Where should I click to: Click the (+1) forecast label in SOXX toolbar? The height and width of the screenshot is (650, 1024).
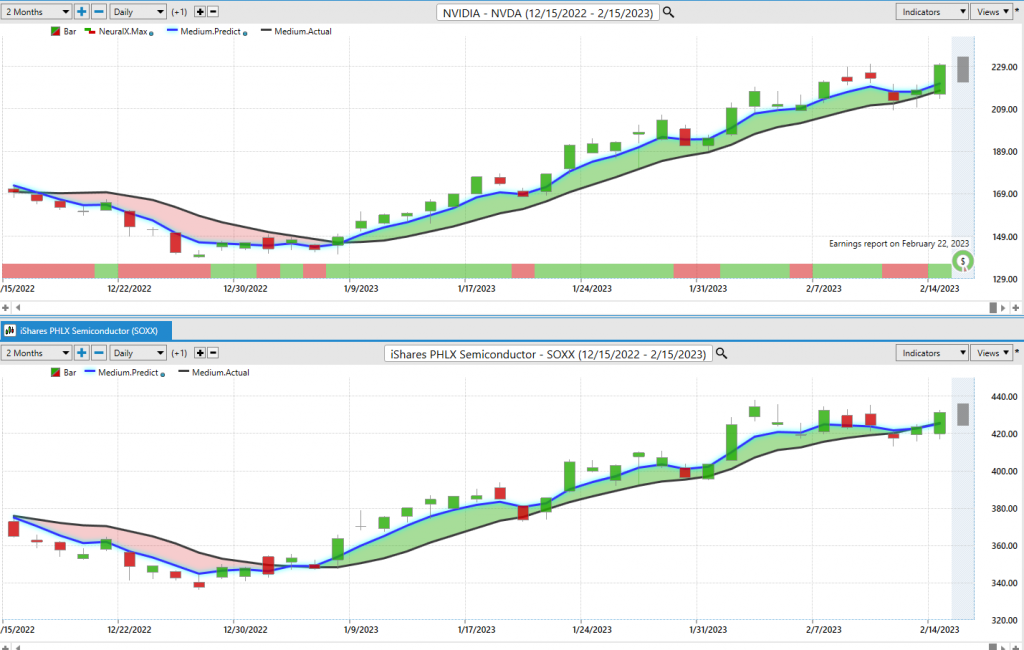coord(179,353)
